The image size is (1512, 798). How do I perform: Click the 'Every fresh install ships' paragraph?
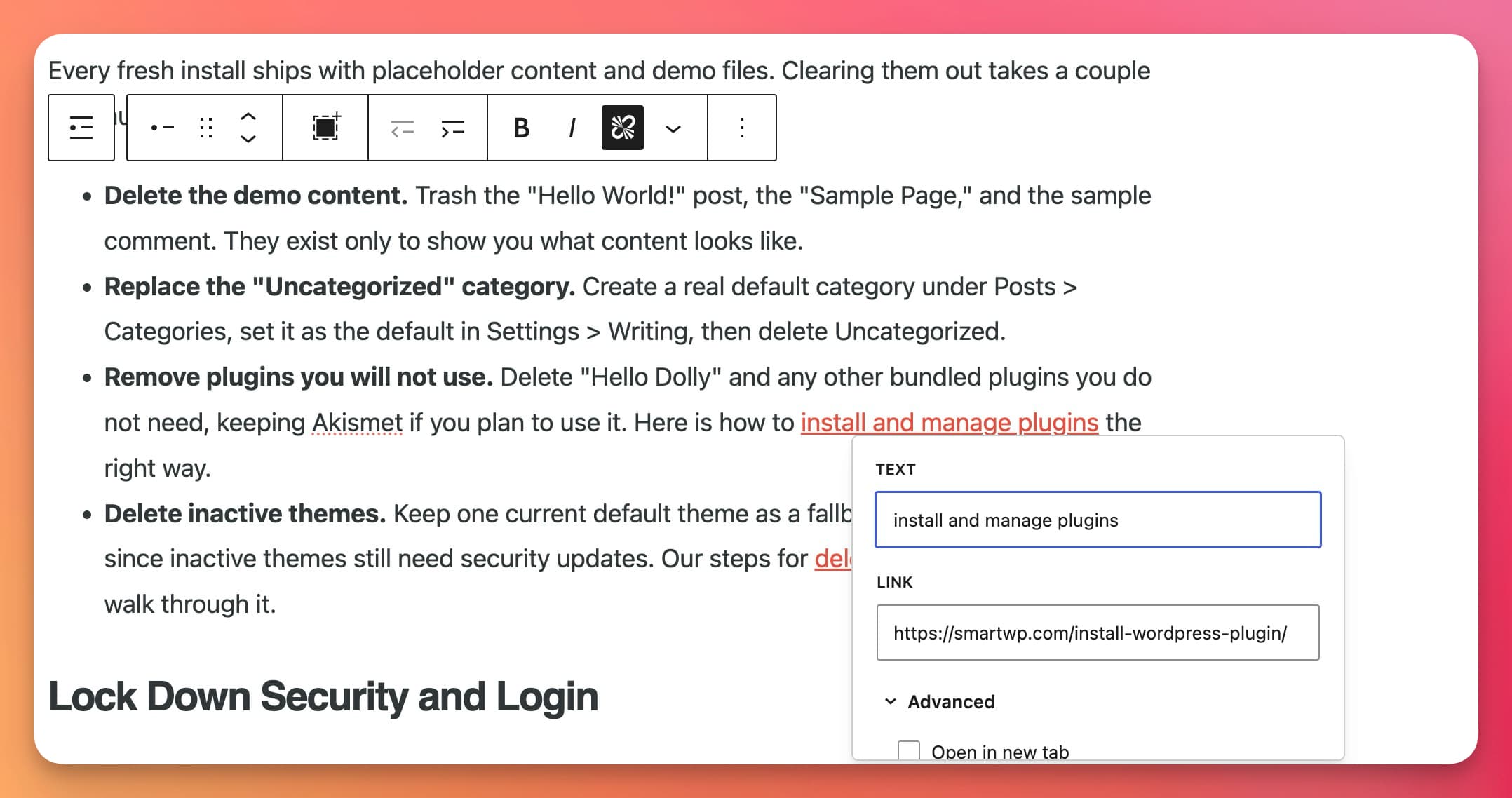click(599, 71)
